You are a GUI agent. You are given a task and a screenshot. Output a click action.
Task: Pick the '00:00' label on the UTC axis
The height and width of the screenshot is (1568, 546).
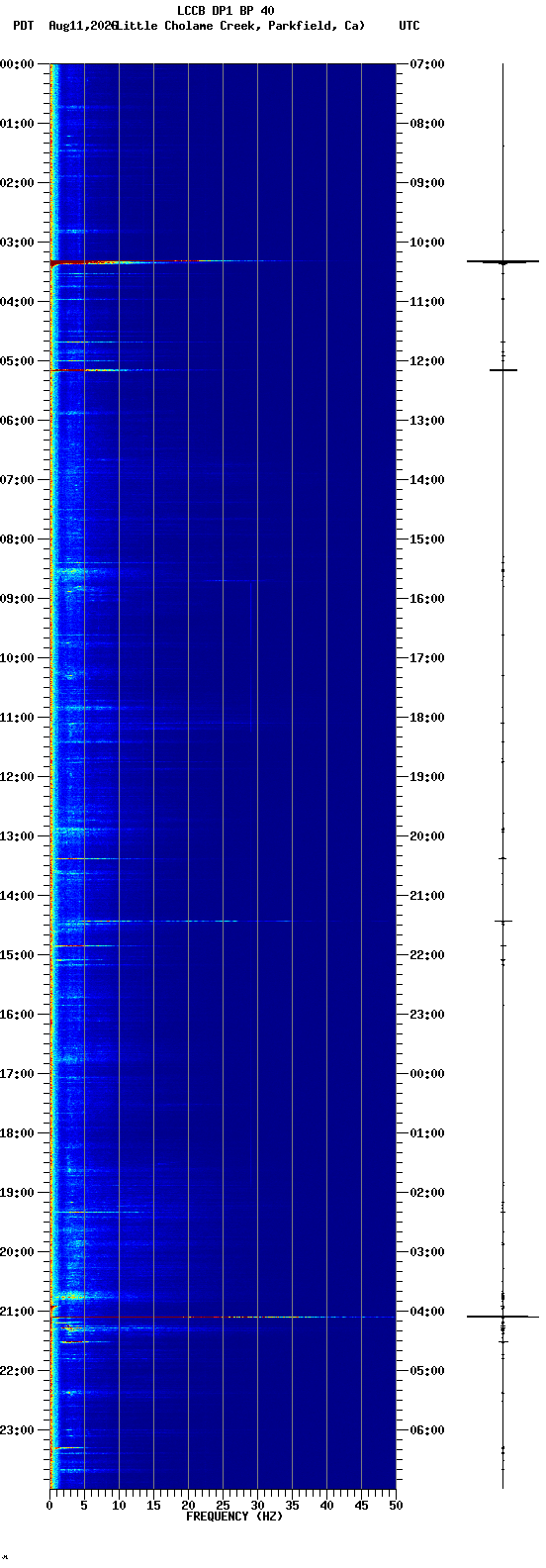[427, 1074]
